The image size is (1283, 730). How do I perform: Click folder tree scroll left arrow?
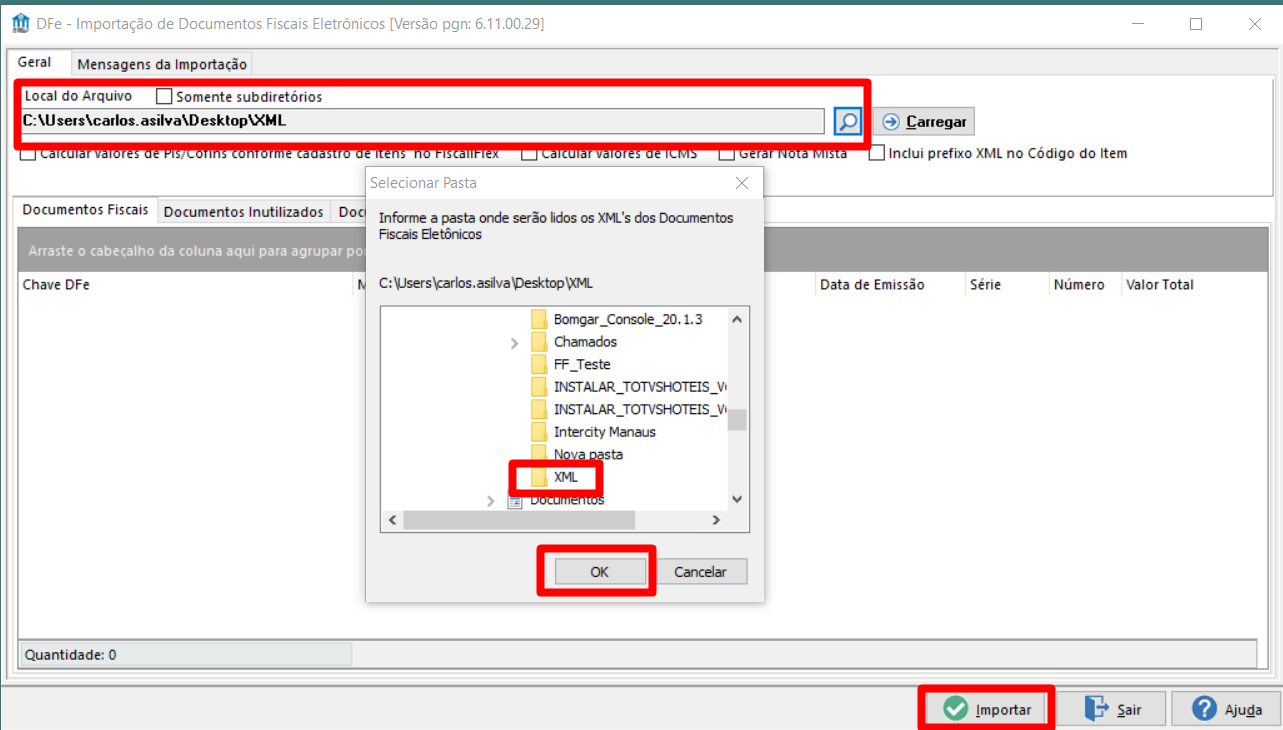[392, 520]
